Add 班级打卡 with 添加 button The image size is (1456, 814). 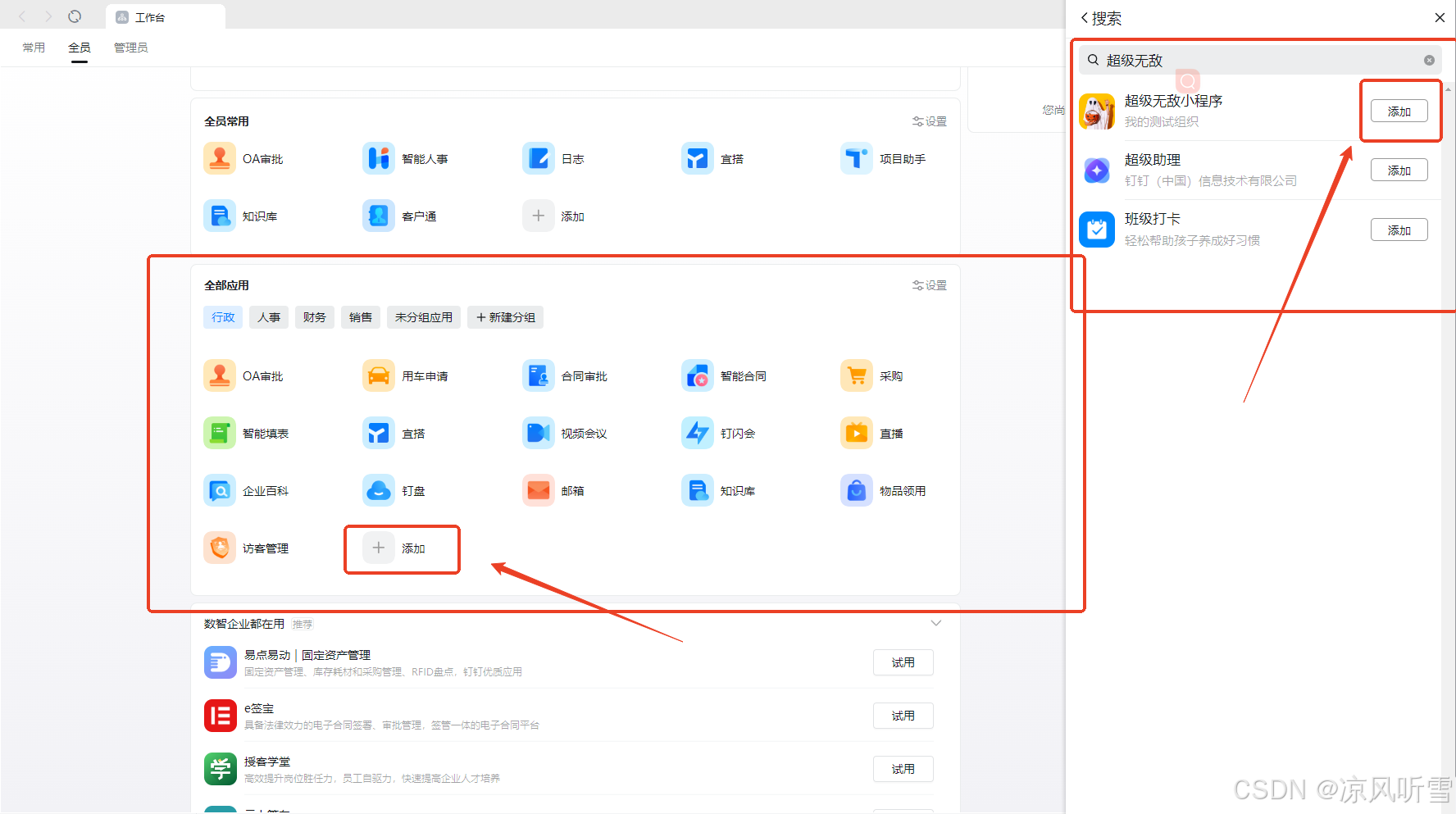click(x=1399, y=230)
